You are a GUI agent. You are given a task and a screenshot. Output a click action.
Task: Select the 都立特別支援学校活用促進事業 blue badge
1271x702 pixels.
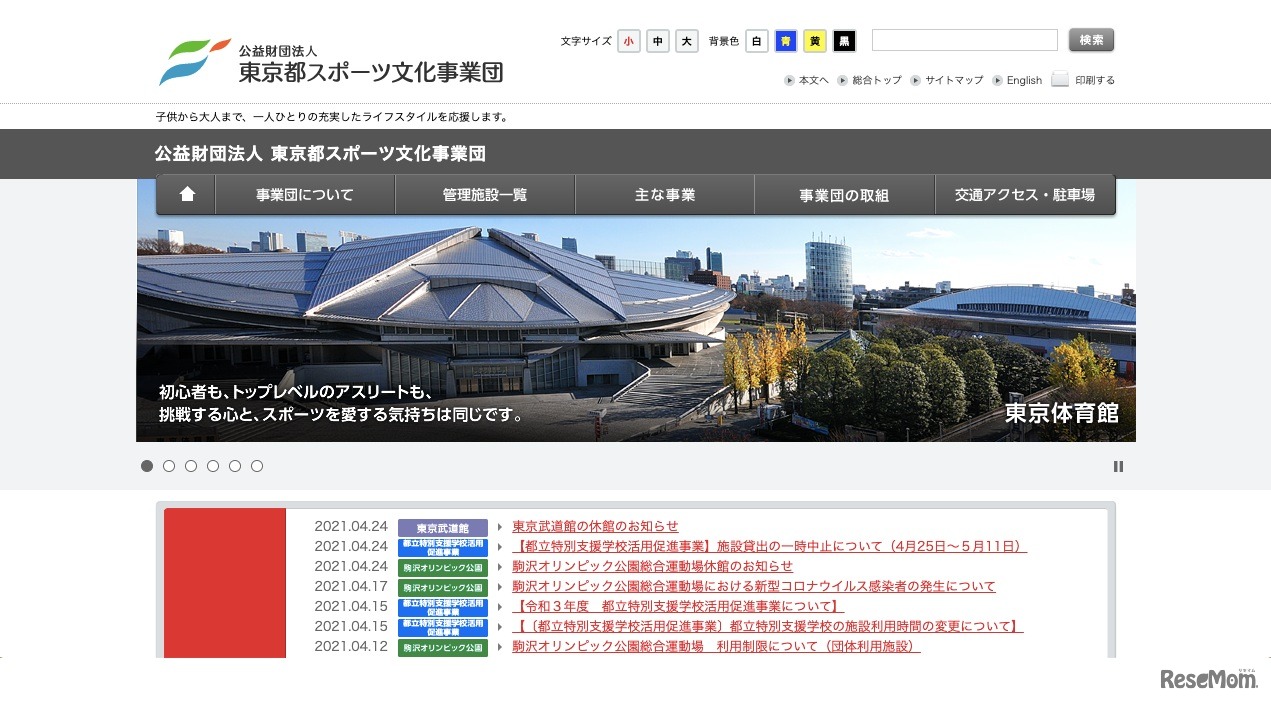[441, 546]
